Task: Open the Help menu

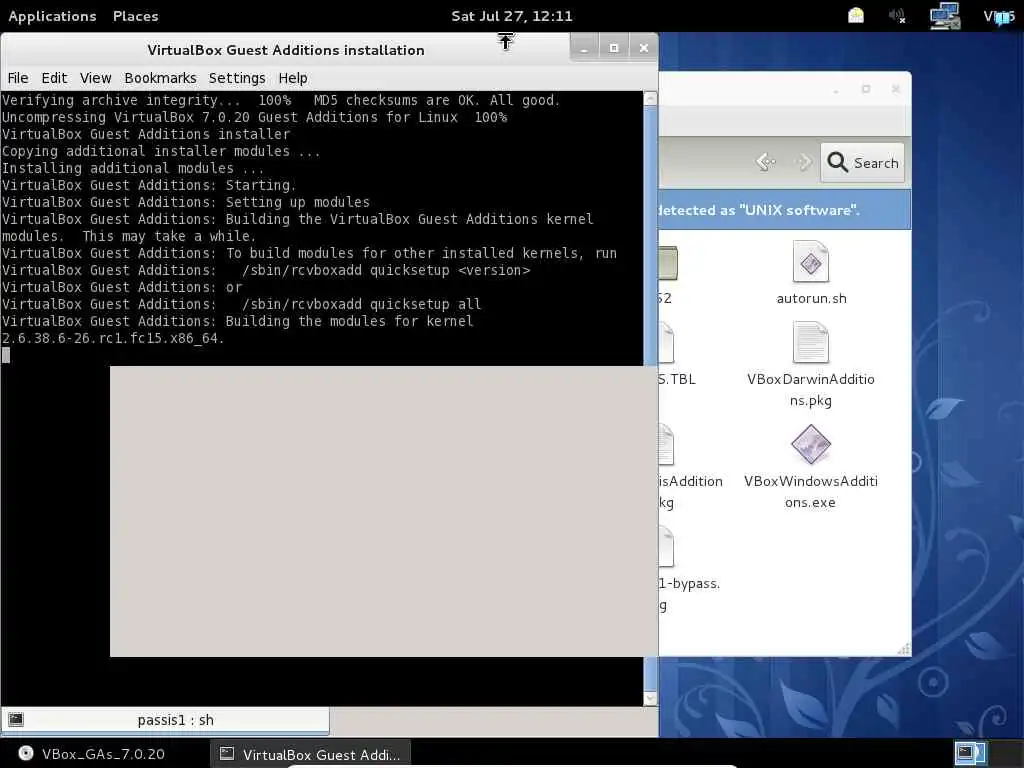Action: pyautogui.click(x=293, y=78)
